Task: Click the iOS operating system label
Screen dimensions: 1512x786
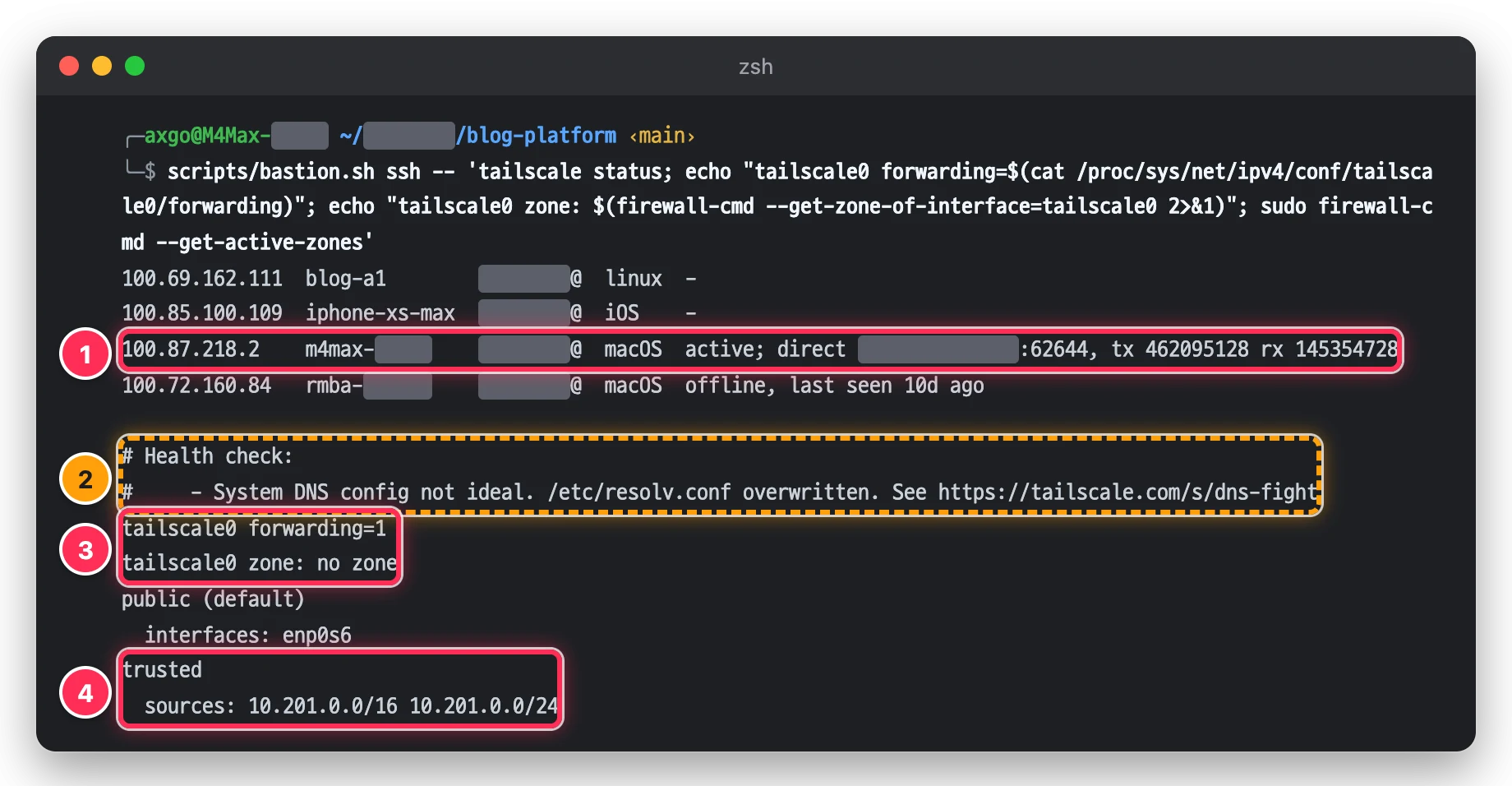Action: [622, 313]
